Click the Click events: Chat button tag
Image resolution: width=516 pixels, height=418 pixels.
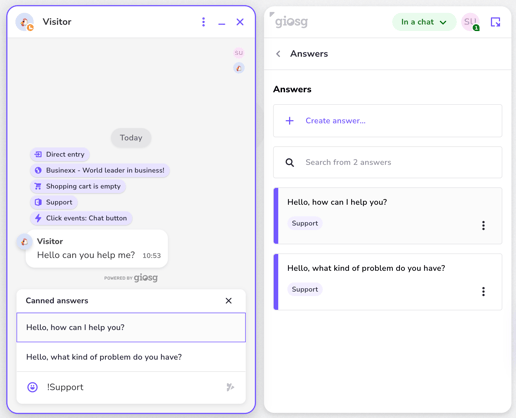point(81,218)
